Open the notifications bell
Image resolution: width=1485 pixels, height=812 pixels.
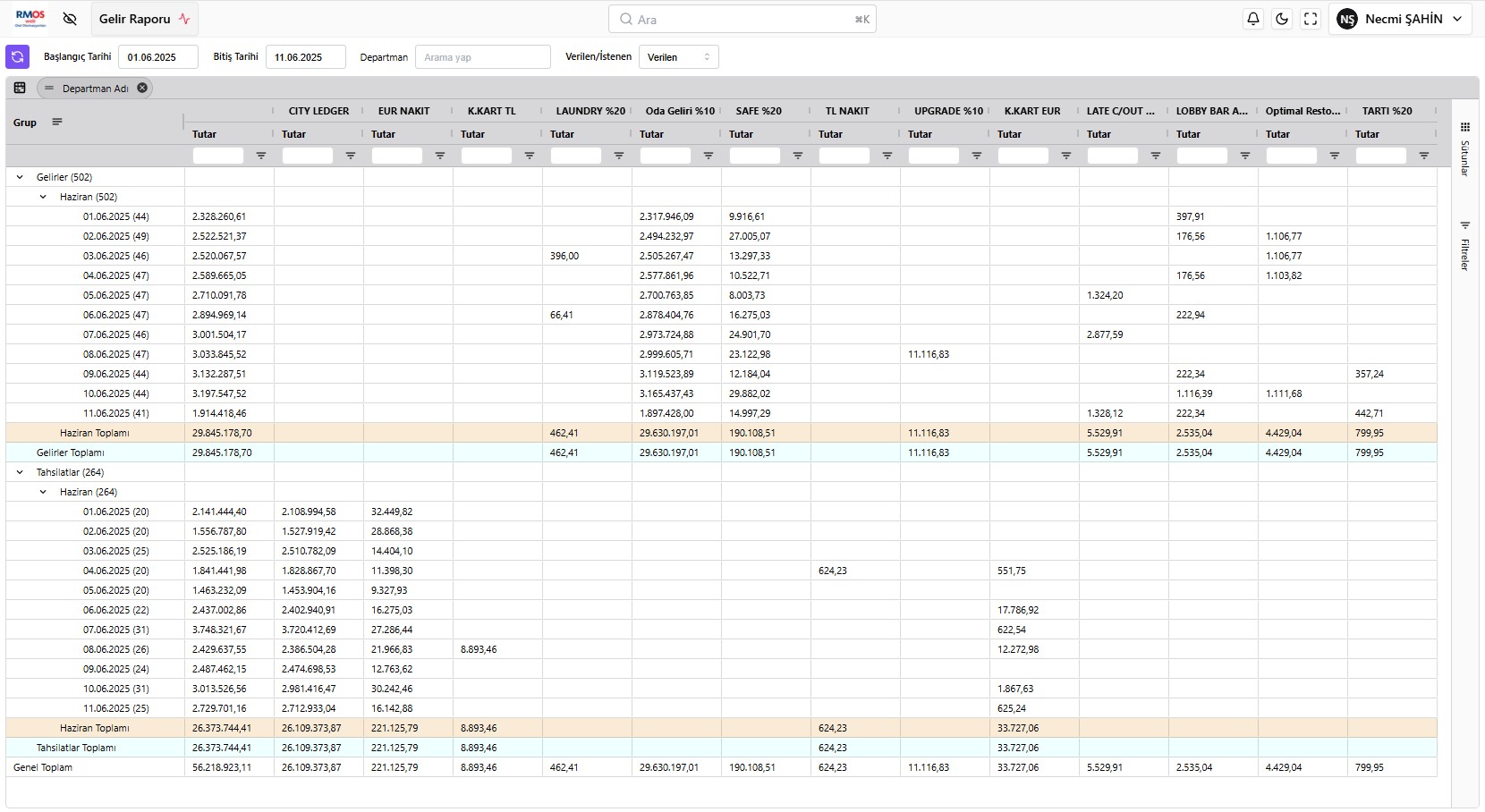tap(1253, 19)
